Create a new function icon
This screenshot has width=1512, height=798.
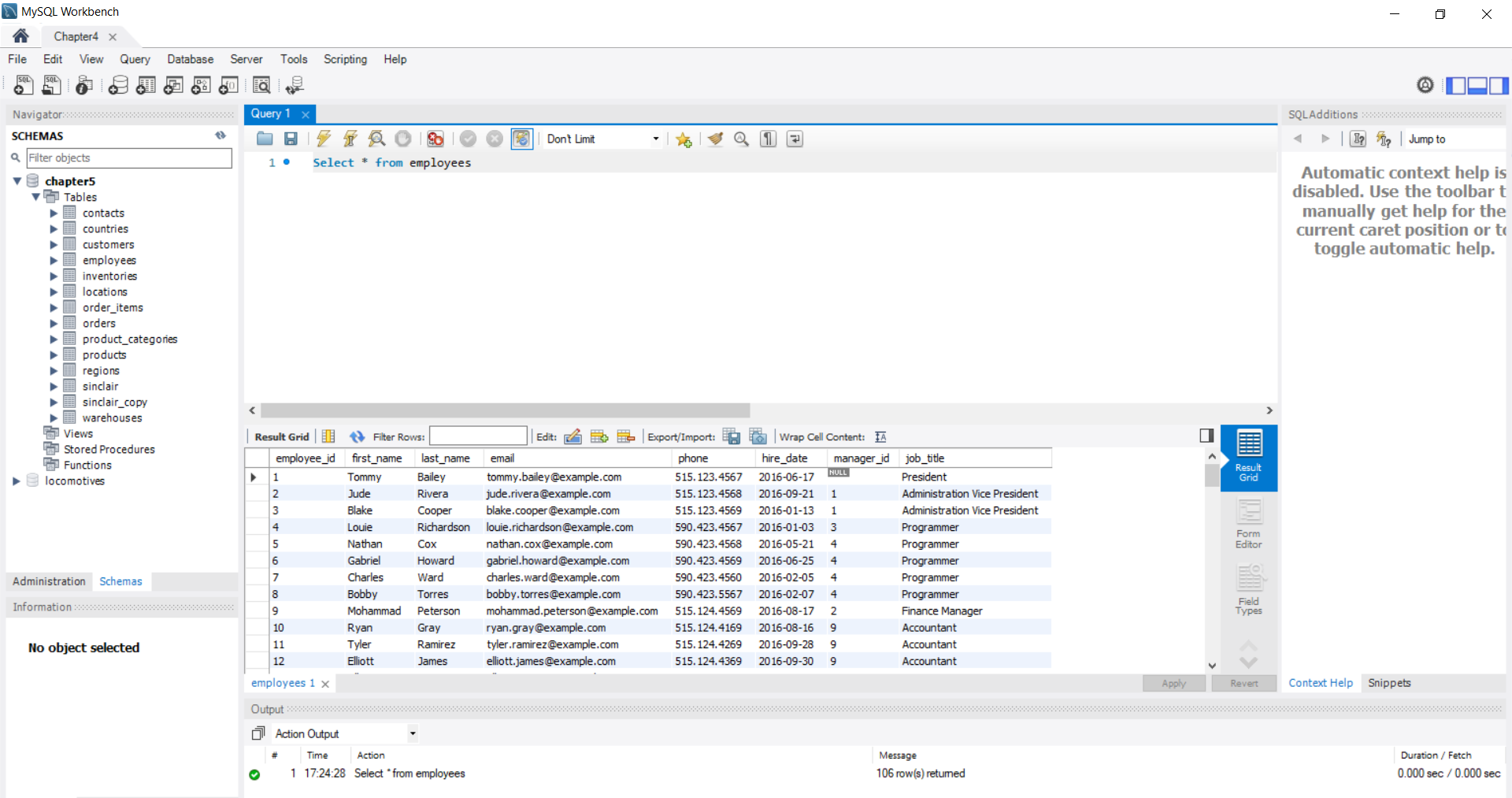click(228, 85)
